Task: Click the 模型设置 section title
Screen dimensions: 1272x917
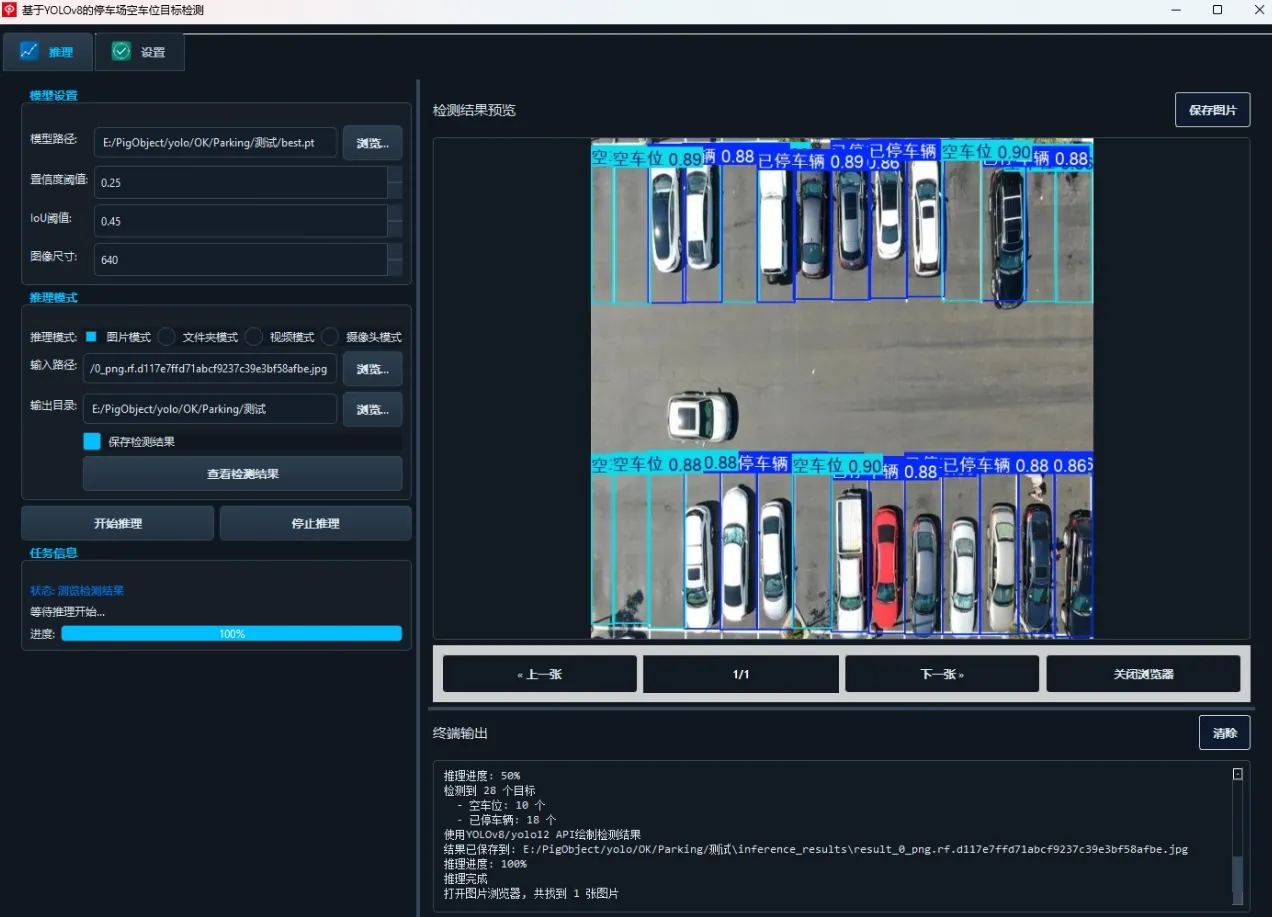Action: (53, 96)
